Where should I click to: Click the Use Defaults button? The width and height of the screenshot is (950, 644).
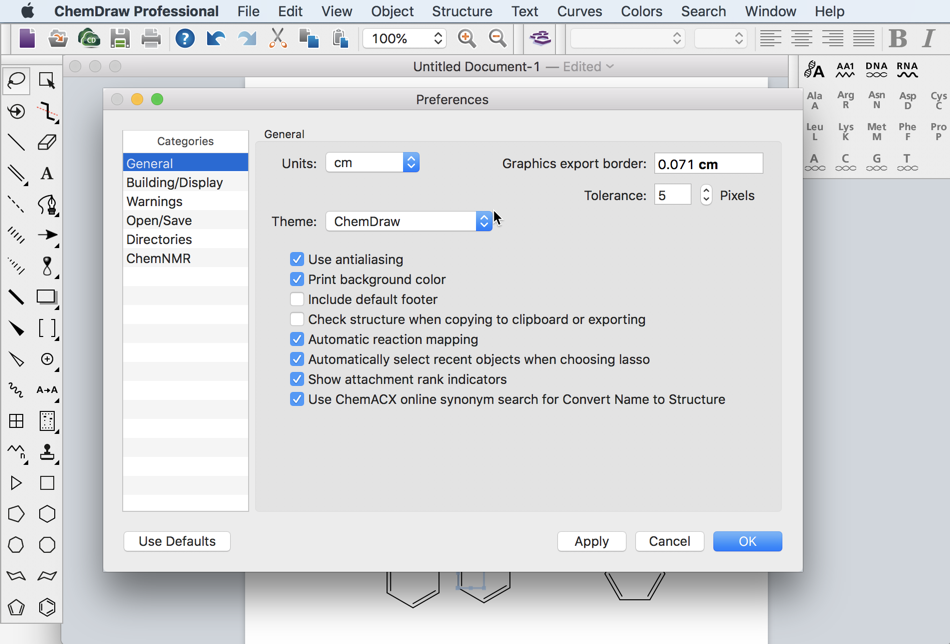tap(177, 541)
